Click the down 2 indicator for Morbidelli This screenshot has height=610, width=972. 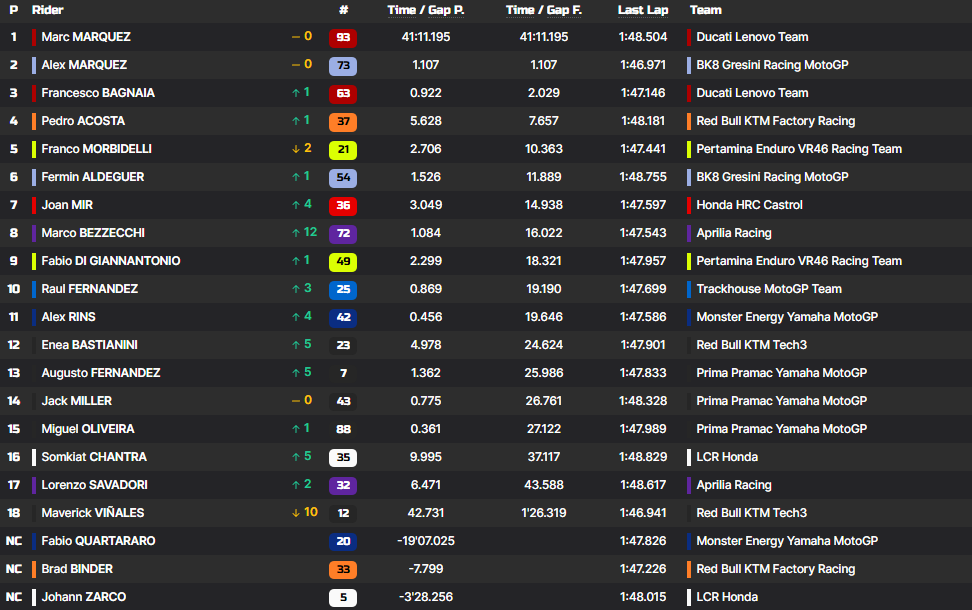tap(296, 149)
